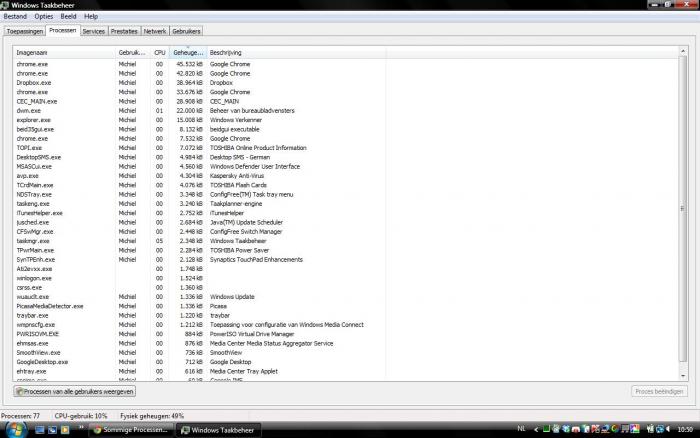
Task: Show hidden system tray icons arrow
Action: click(536, 430)
